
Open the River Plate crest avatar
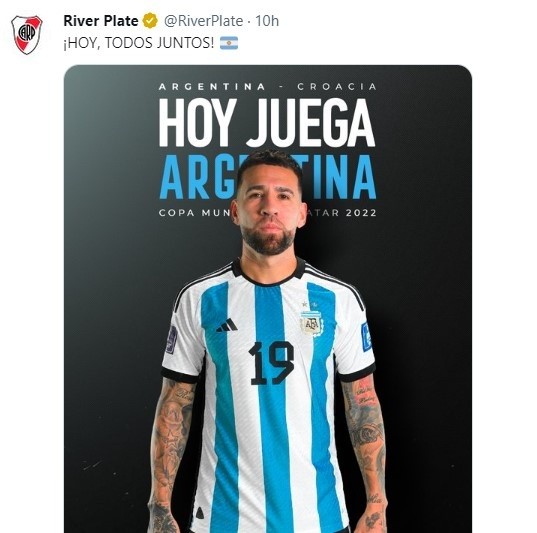(27, 35)
